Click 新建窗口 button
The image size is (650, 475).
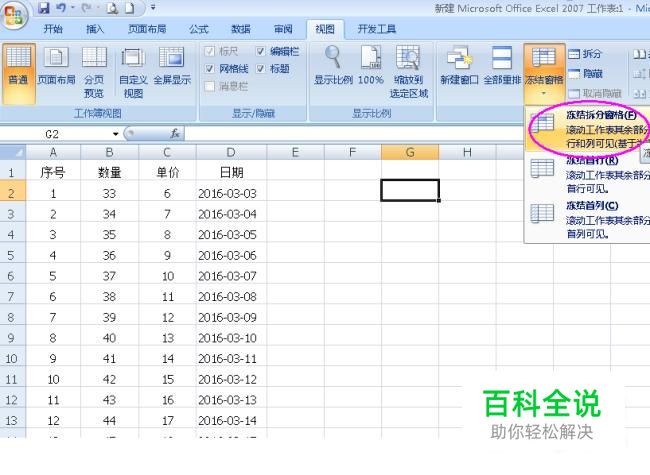tap(459, 66)
